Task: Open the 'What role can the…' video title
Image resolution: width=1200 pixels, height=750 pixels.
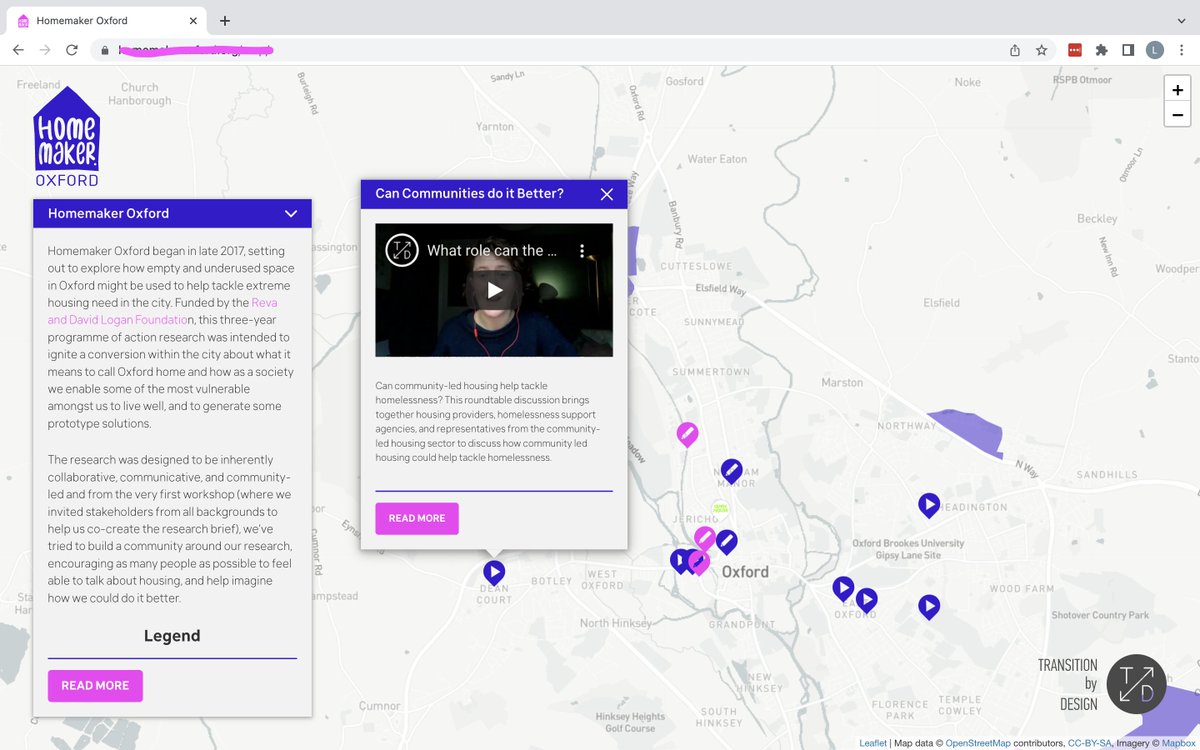Action: [492, 251]
